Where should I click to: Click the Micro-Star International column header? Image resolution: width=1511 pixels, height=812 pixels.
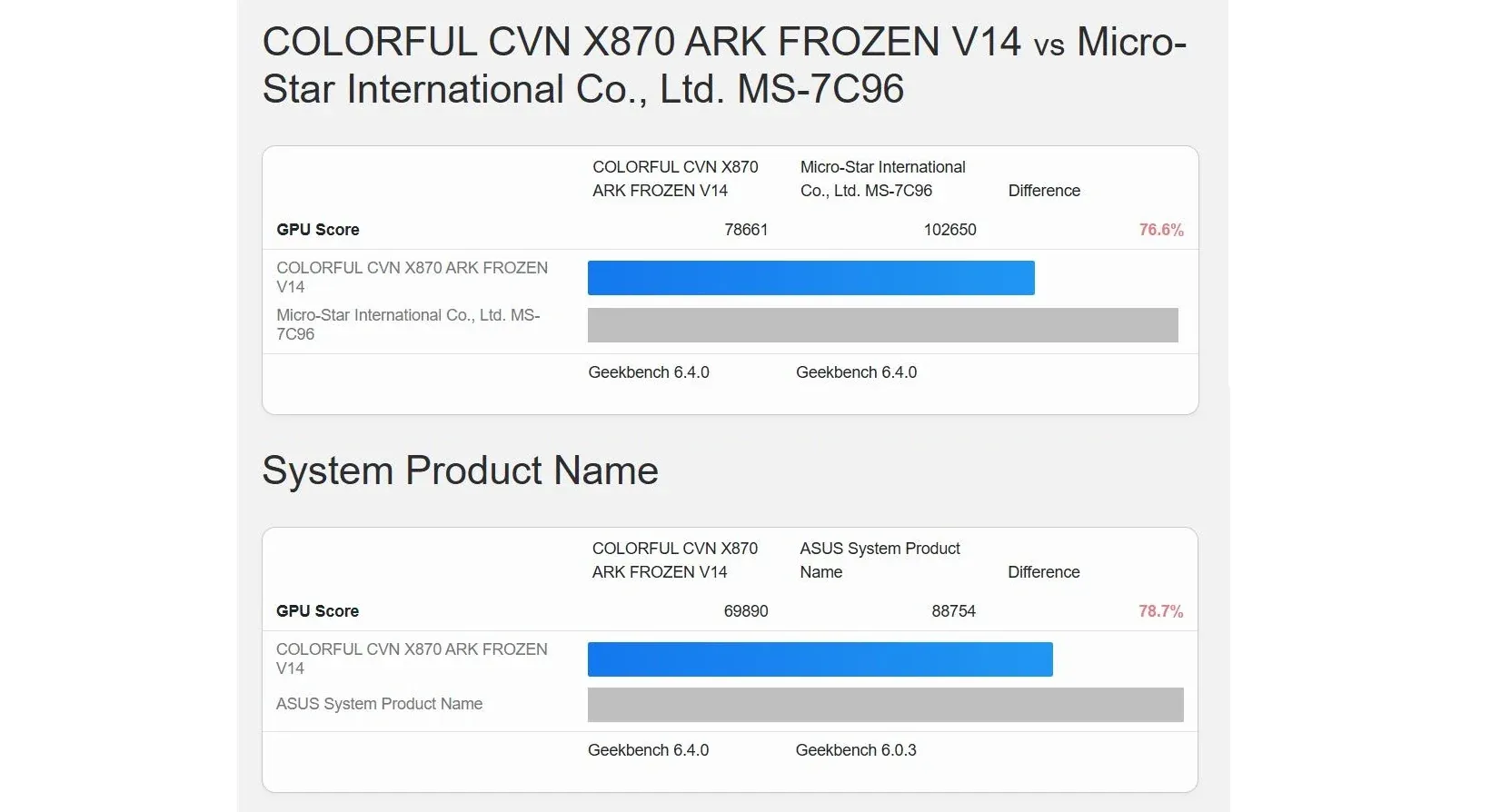pyautogui.click(x=883, y=179)
